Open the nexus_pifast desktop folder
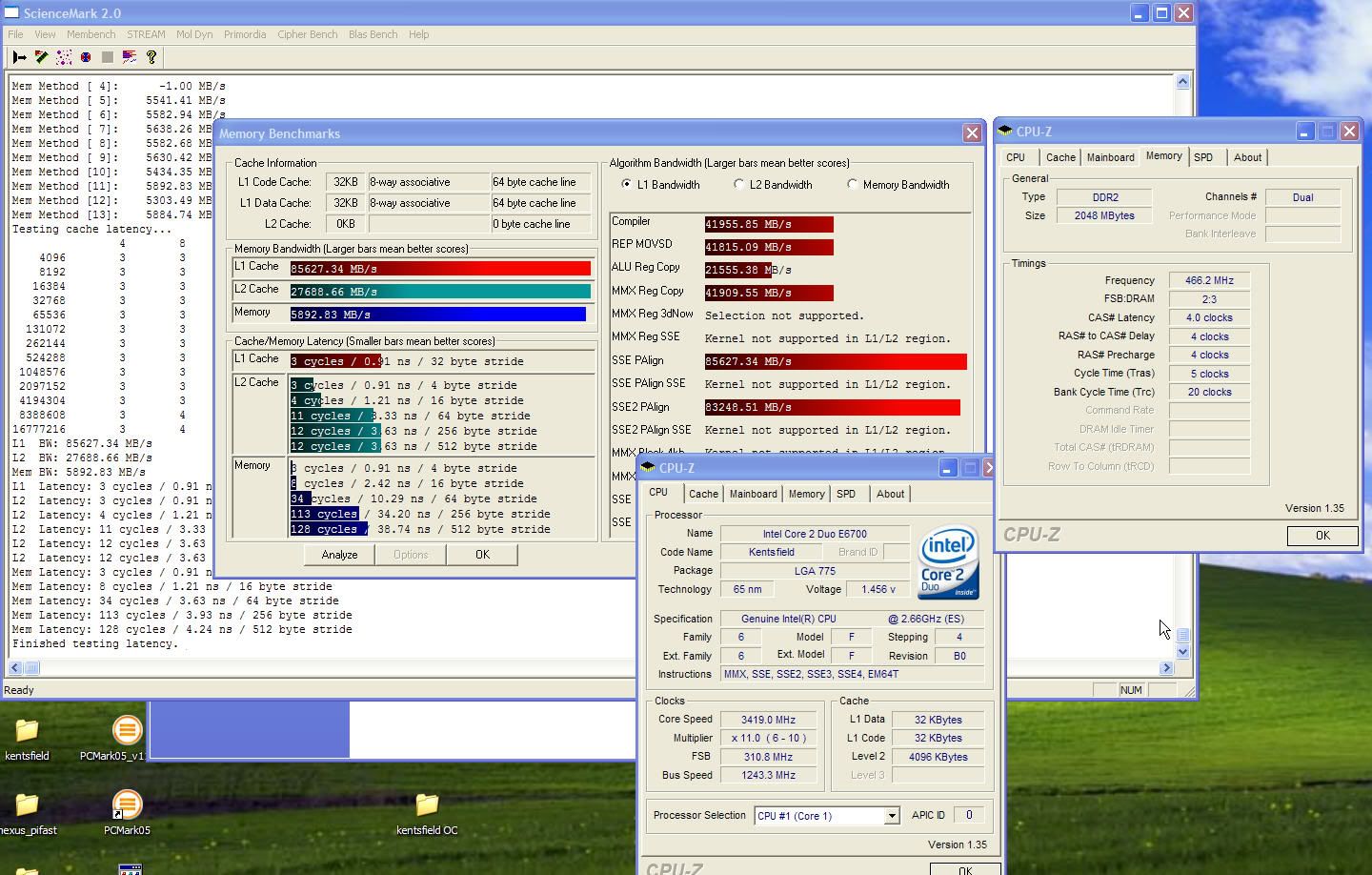Image resolution: width=1372 pixels, height=875 pixels. pyautogui.click(x=27, y=805)
